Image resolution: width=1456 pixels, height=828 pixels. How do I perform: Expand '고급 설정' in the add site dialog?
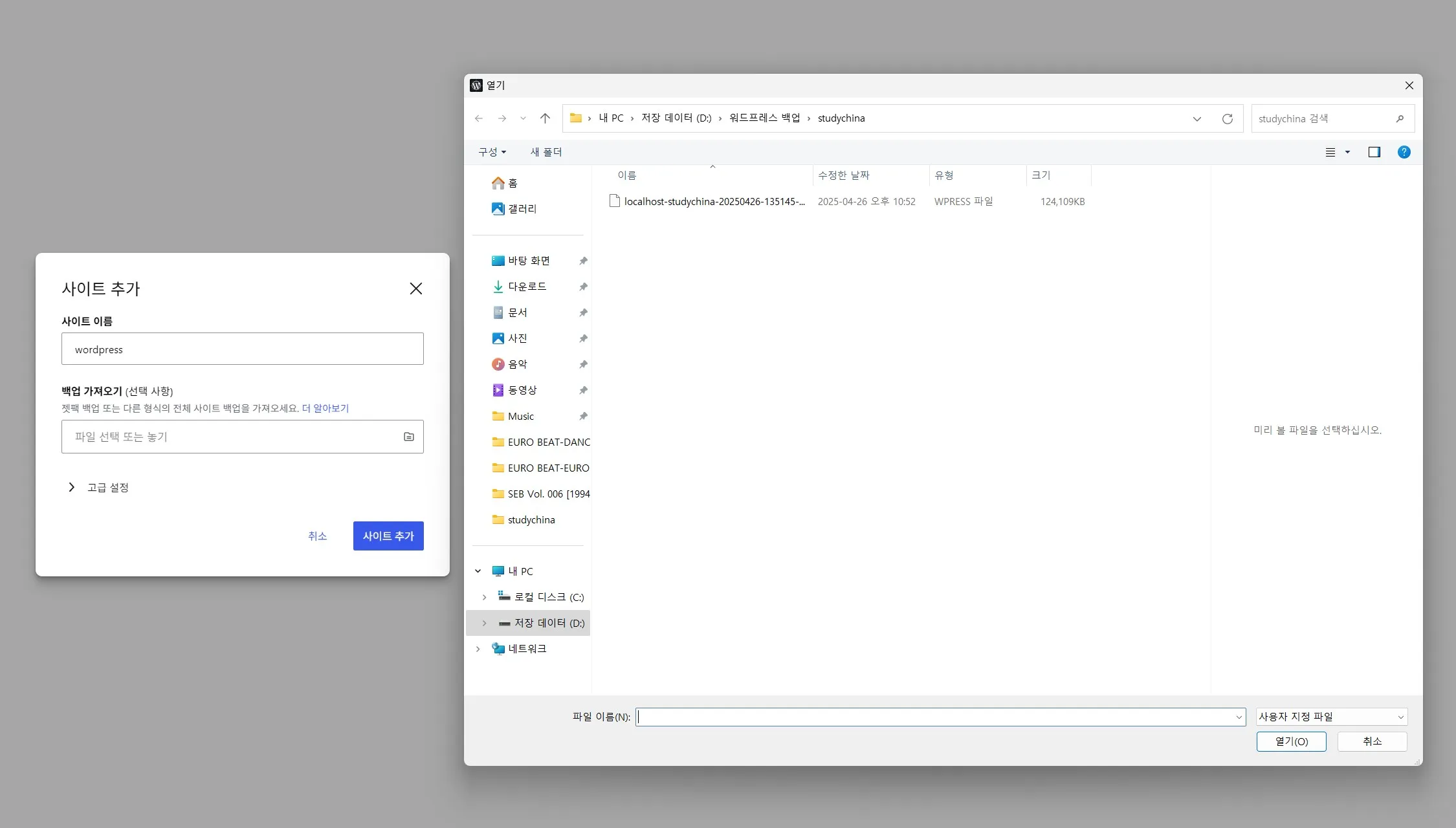[98, 487]
